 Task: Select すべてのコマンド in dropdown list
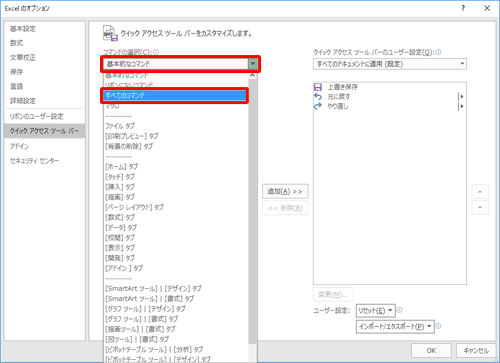coord(175,96)
